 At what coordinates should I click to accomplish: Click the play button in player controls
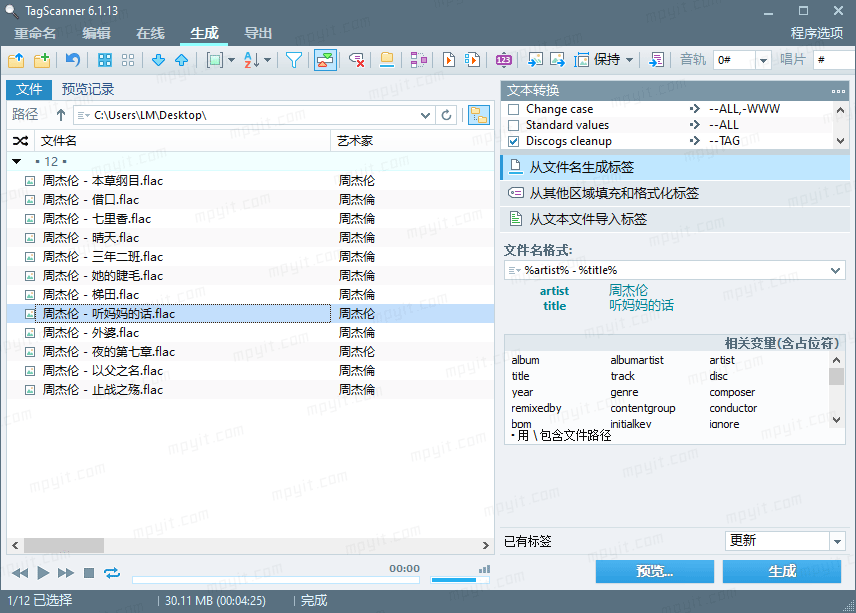[x=43, y=573]
